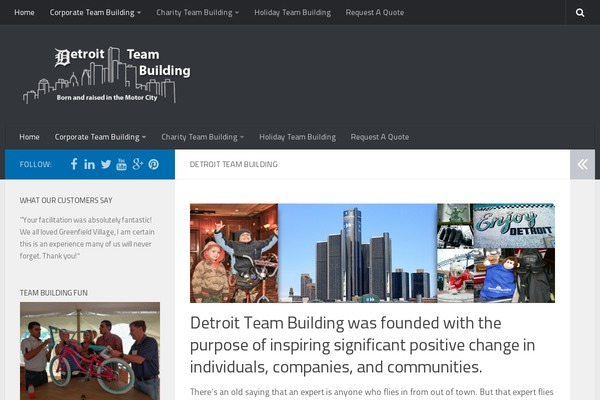
Task: Expand Charity Team Building in top bar
Action: pos(197,13)
